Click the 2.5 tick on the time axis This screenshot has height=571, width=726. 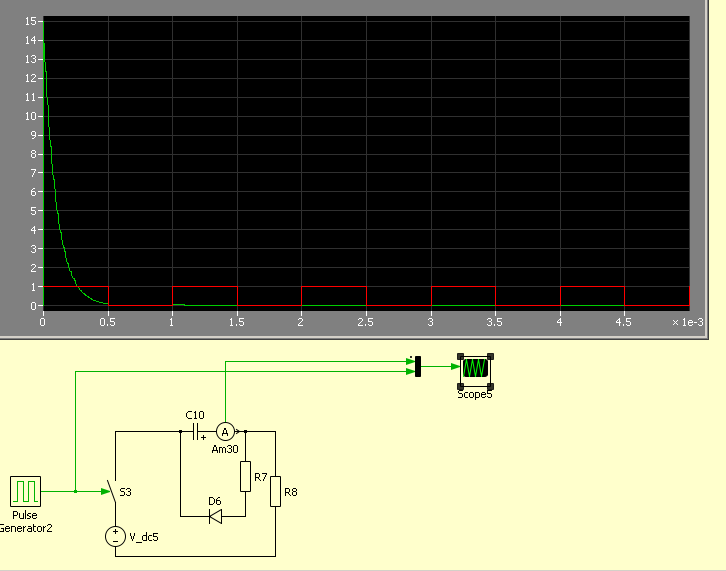tap(365, 322)
